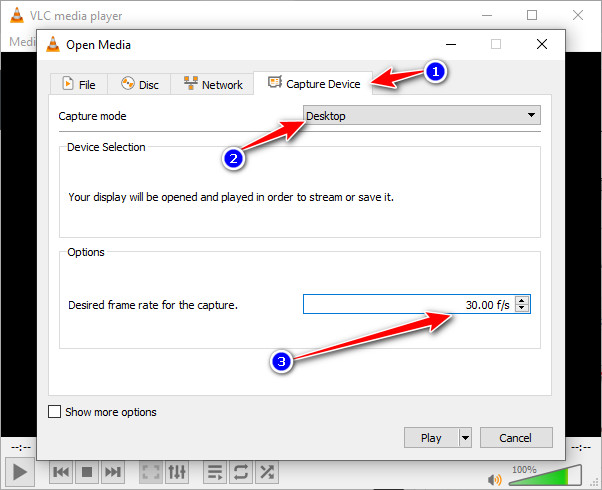This screenshot has width=602, height=490.
Task: Expand the Play button dropdown arrow
Action: (465, 438)
